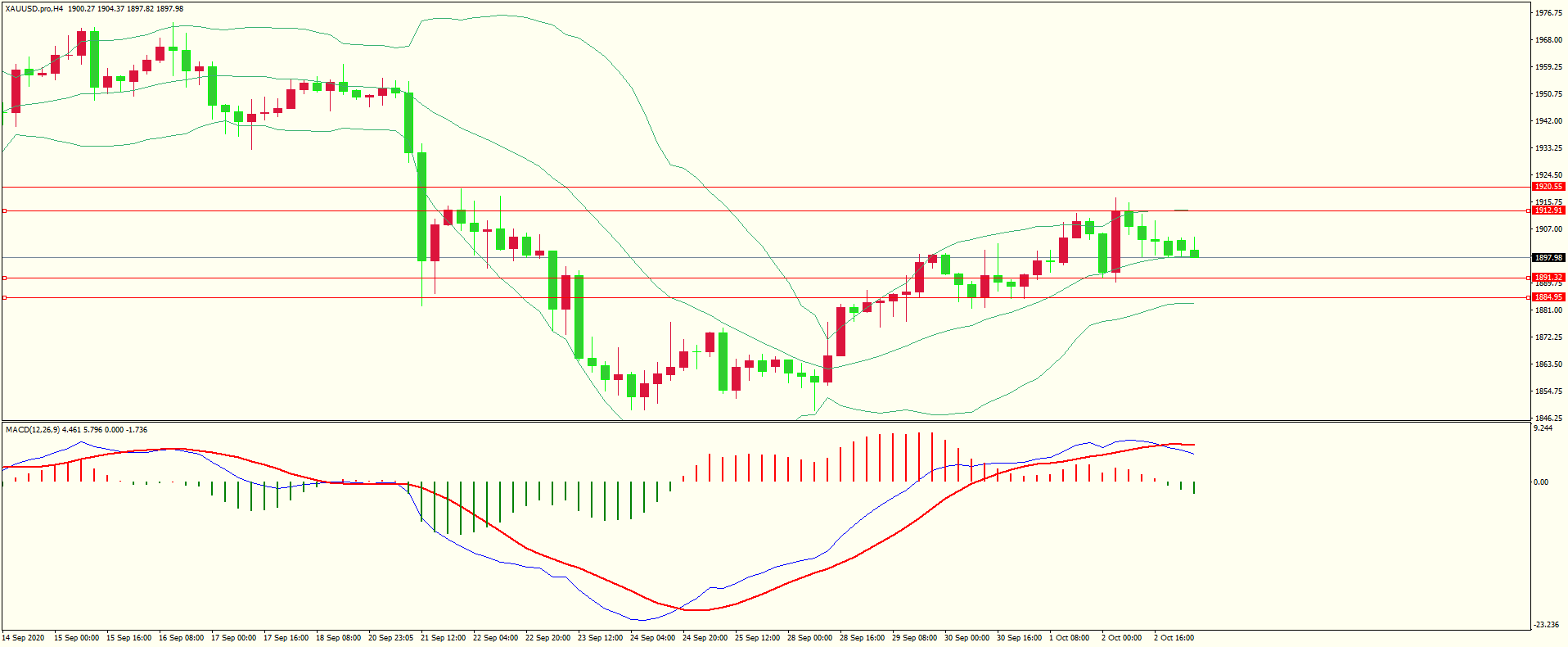The height and width of the screenshot is (647, 1568).
Task: Click the 21 Sep 12:00 time label
Action: pos(443,638)
